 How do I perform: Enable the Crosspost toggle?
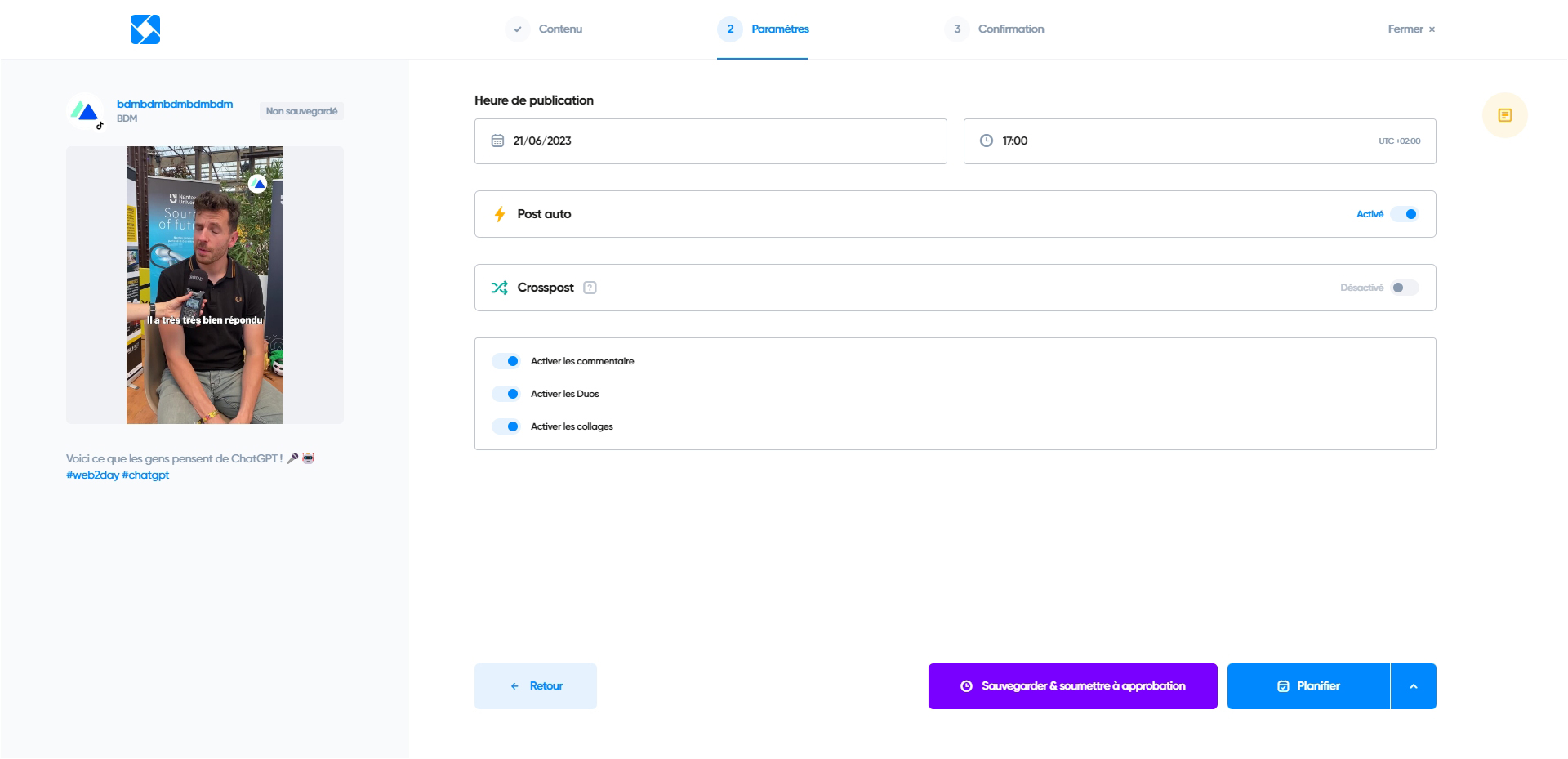pos(1405,288)
